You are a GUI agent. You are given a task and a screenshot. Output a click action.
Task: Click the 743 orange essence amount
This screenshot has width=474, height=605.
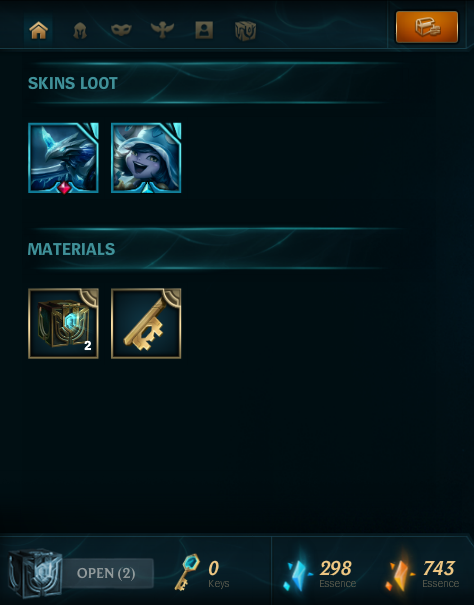pos(439,568)
